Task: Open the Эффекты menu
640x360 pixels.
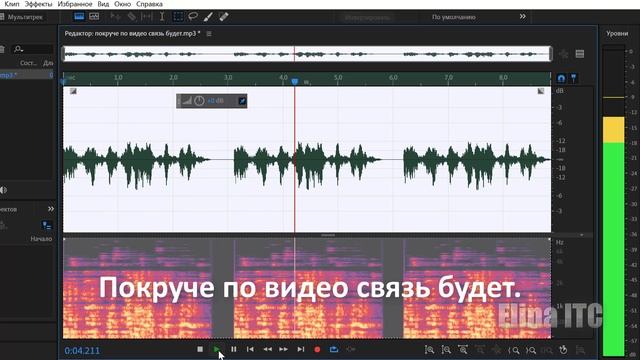Action: pyautogui.click(x=38, y=4)
